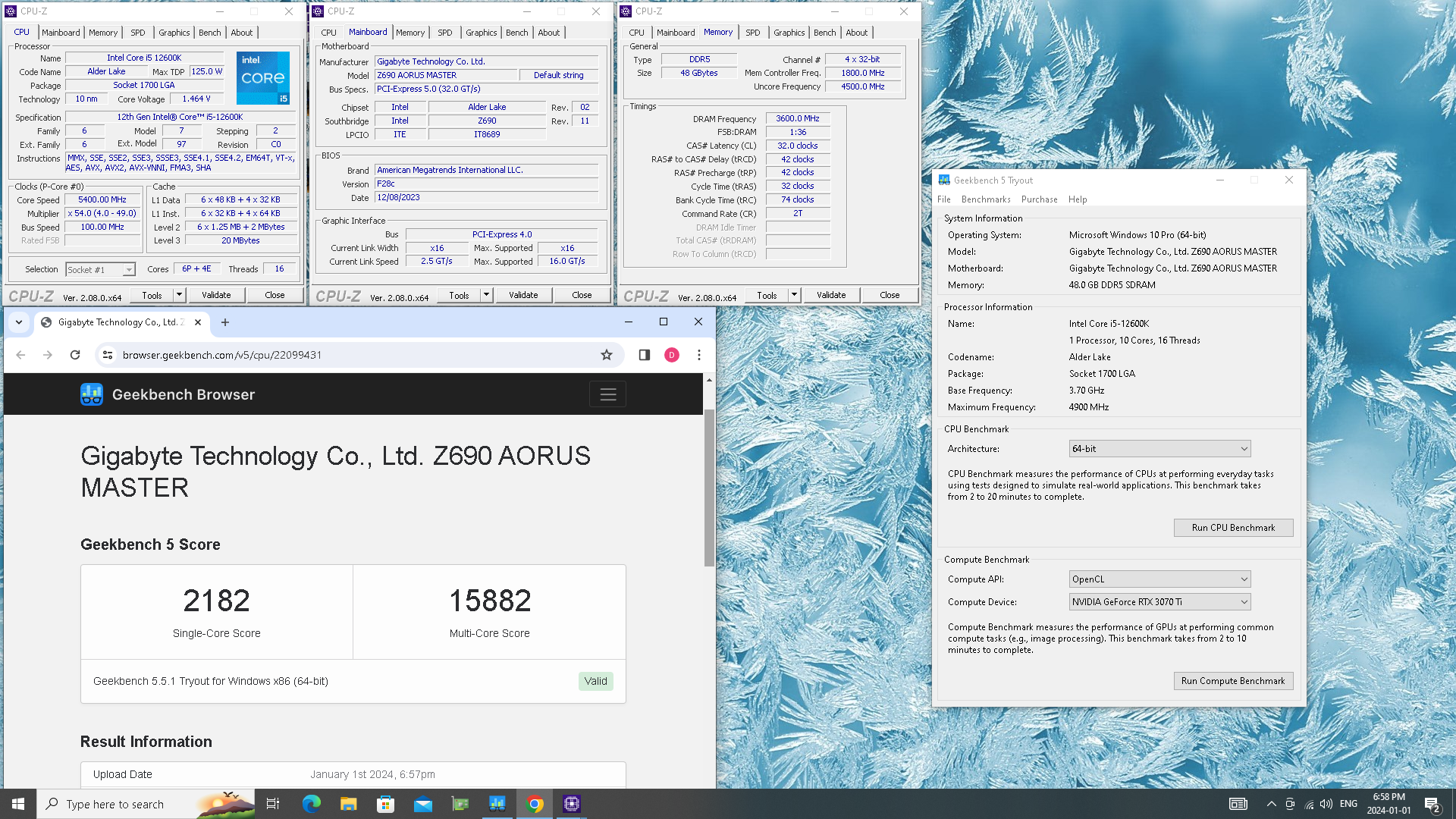Reload the Geekbench page
Image resolution: width=1456 pixels, height=819 pixels.
(x=74, y=355)
